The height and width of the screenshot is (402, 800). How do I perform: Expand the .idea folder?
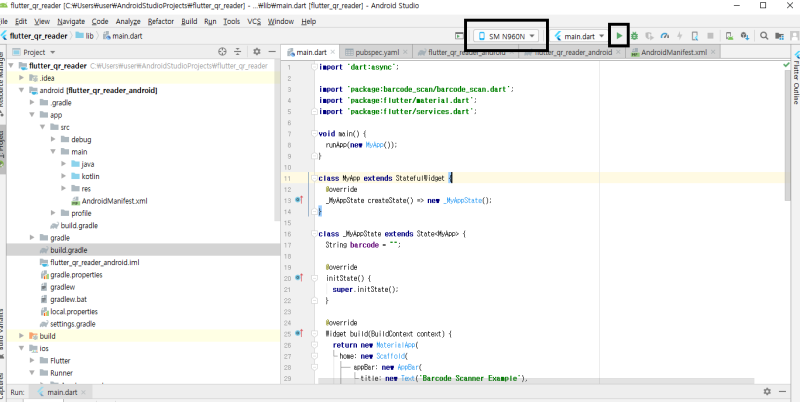tap(21, 78)
